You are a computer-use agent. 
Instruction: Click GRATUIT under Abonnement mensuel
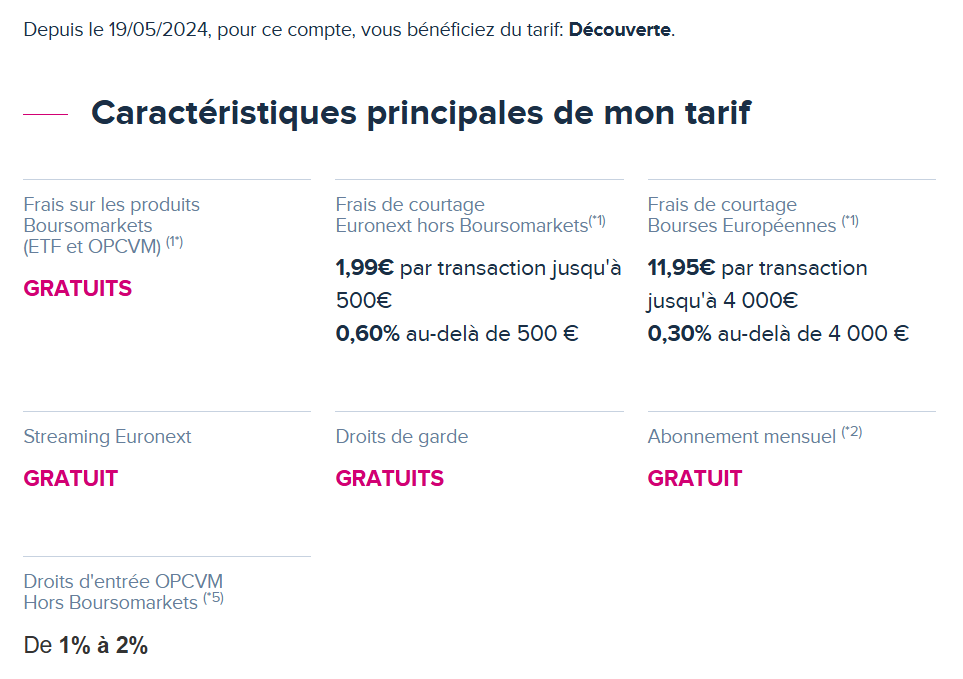click(x=695, y=479)
